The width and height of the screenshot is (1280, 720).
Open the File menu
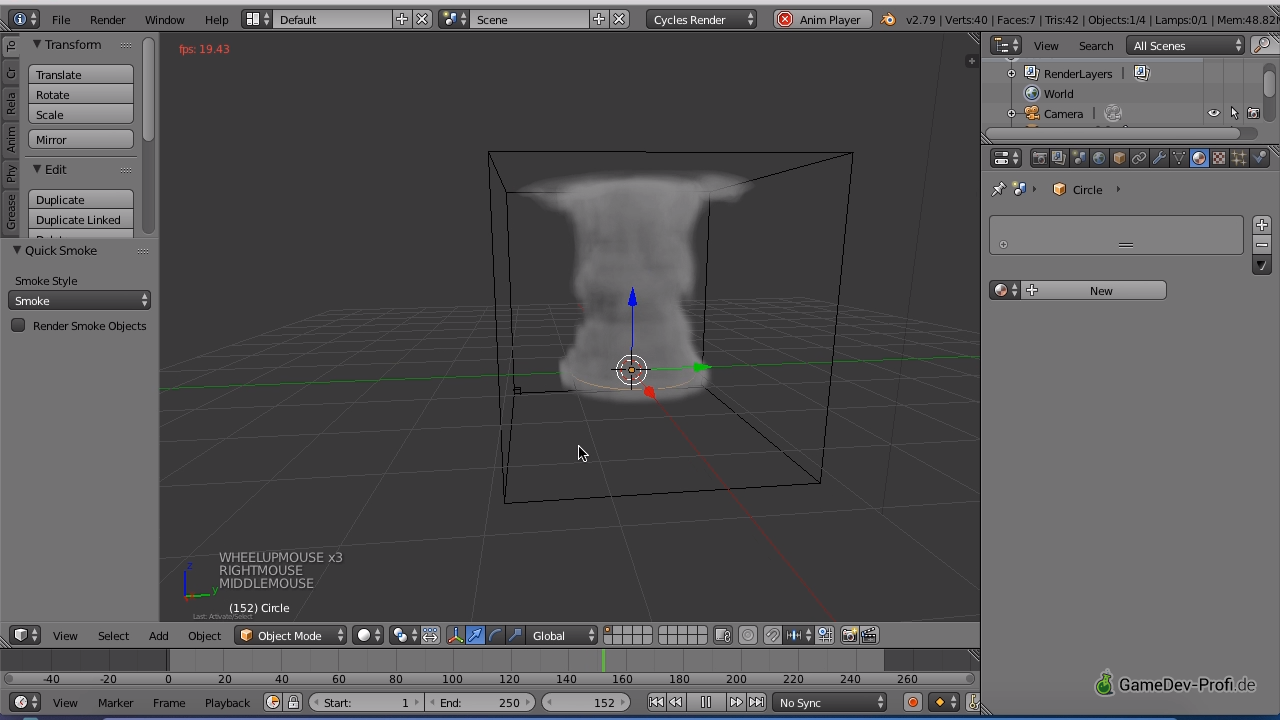pos(61,19)
